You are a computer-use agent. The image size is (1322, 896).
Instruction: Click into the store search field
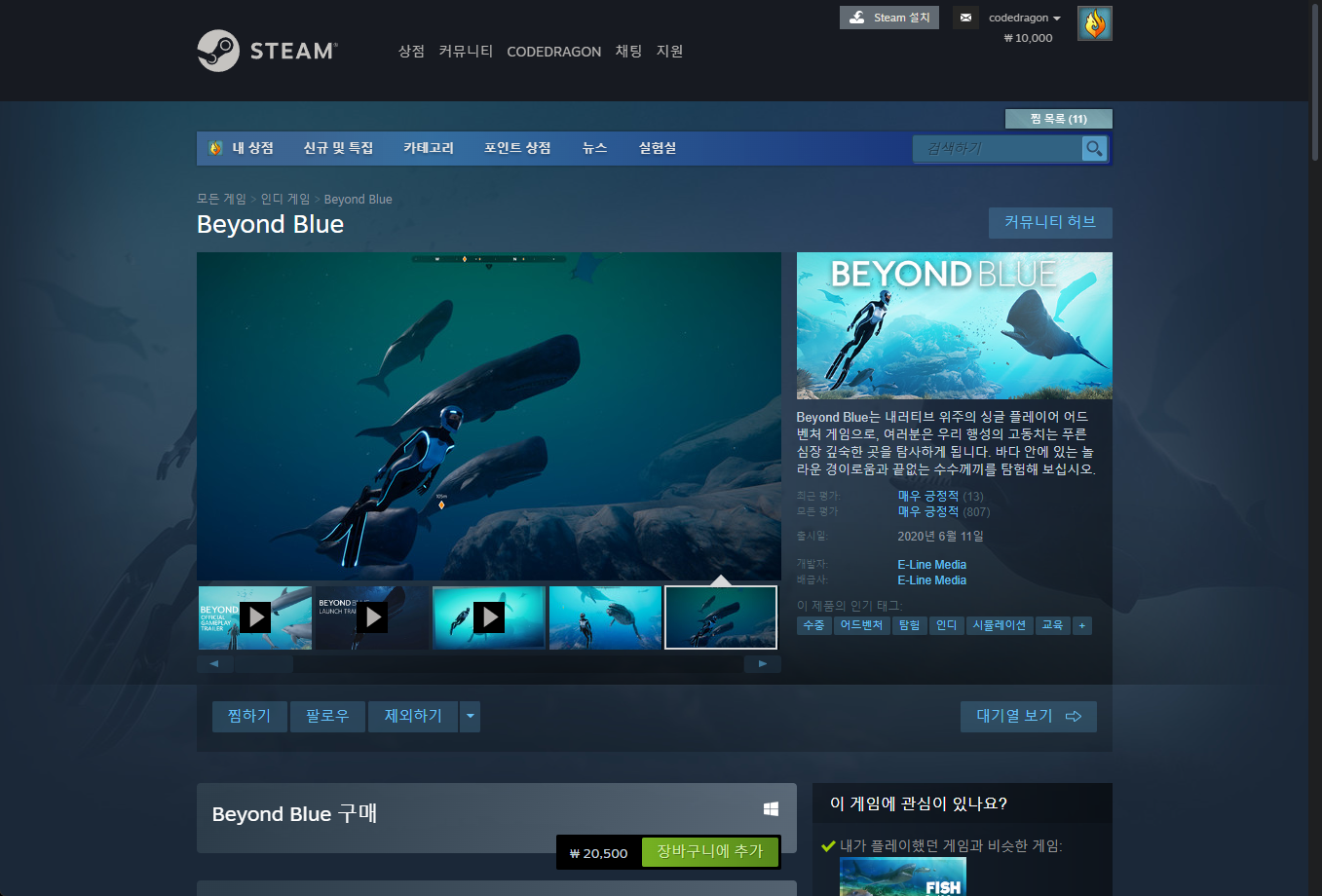click(998, 148)
